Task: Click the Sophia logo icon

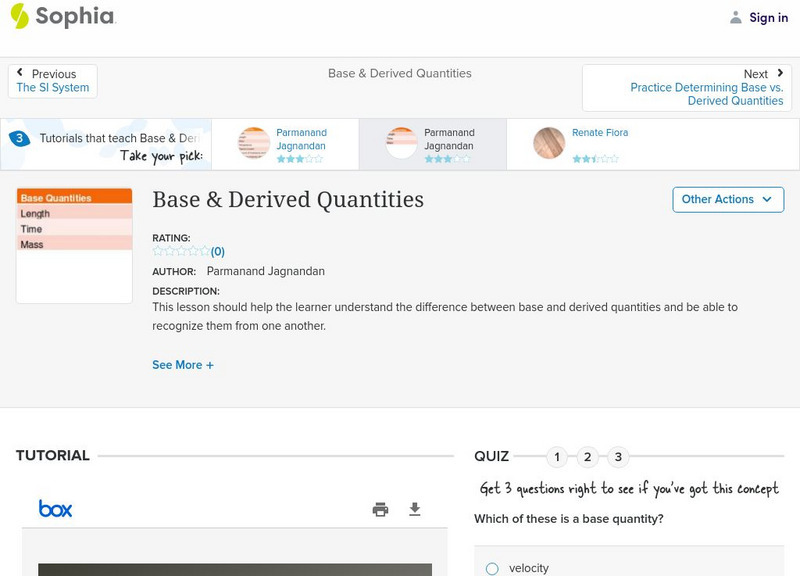Action: pyautogui.click(x=19, y=16)
